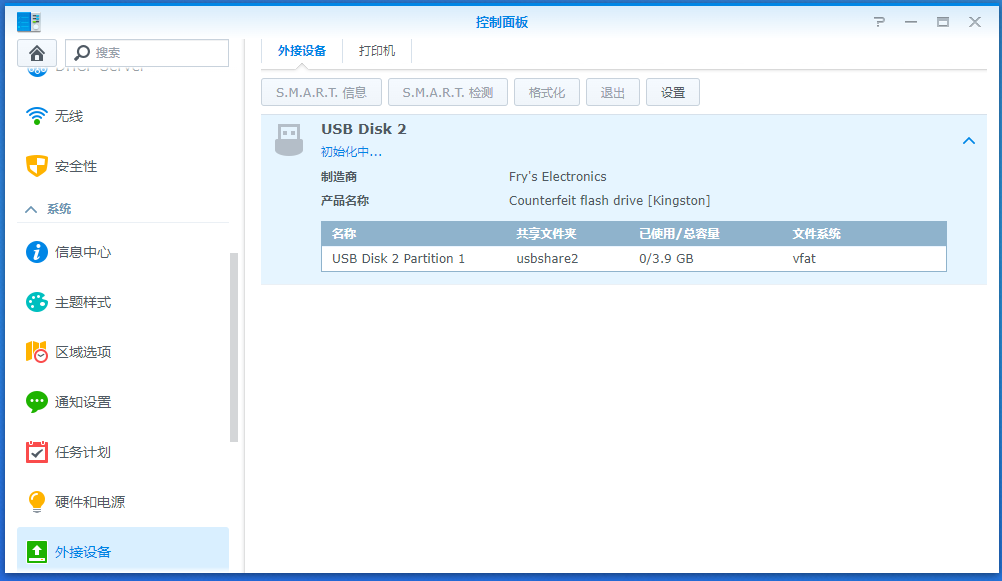
Task: Select the 无线 sidebar label
Action: [69, 116]
